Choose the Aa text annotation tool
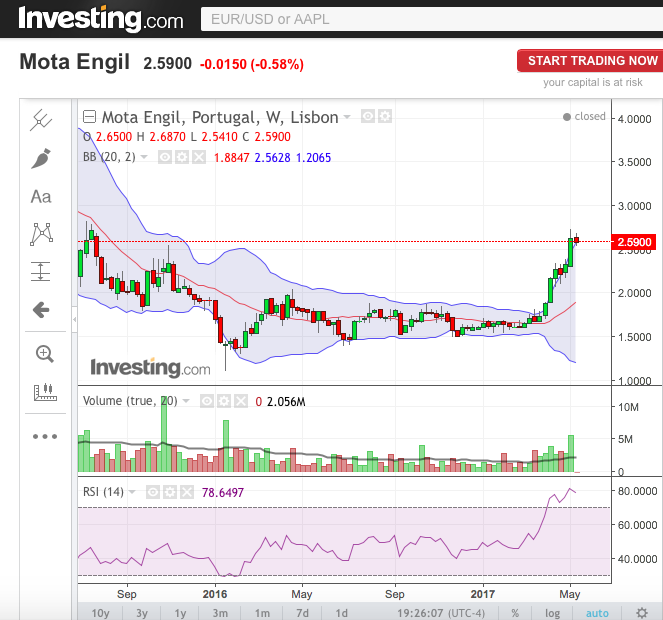The image size is (663, 620). click(x=41, y=197)
